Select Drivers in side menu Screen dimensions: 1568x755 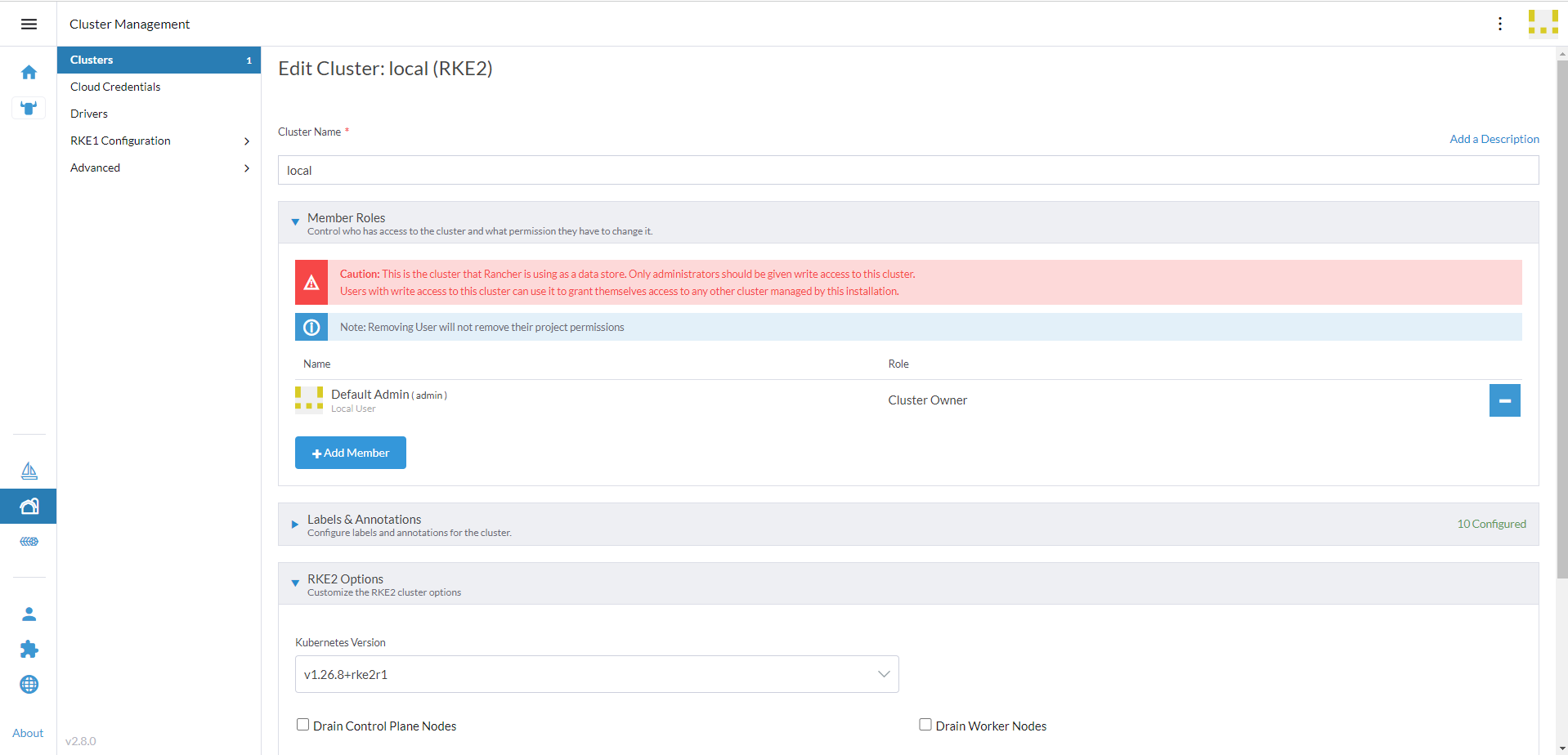[x=89, y=114]
